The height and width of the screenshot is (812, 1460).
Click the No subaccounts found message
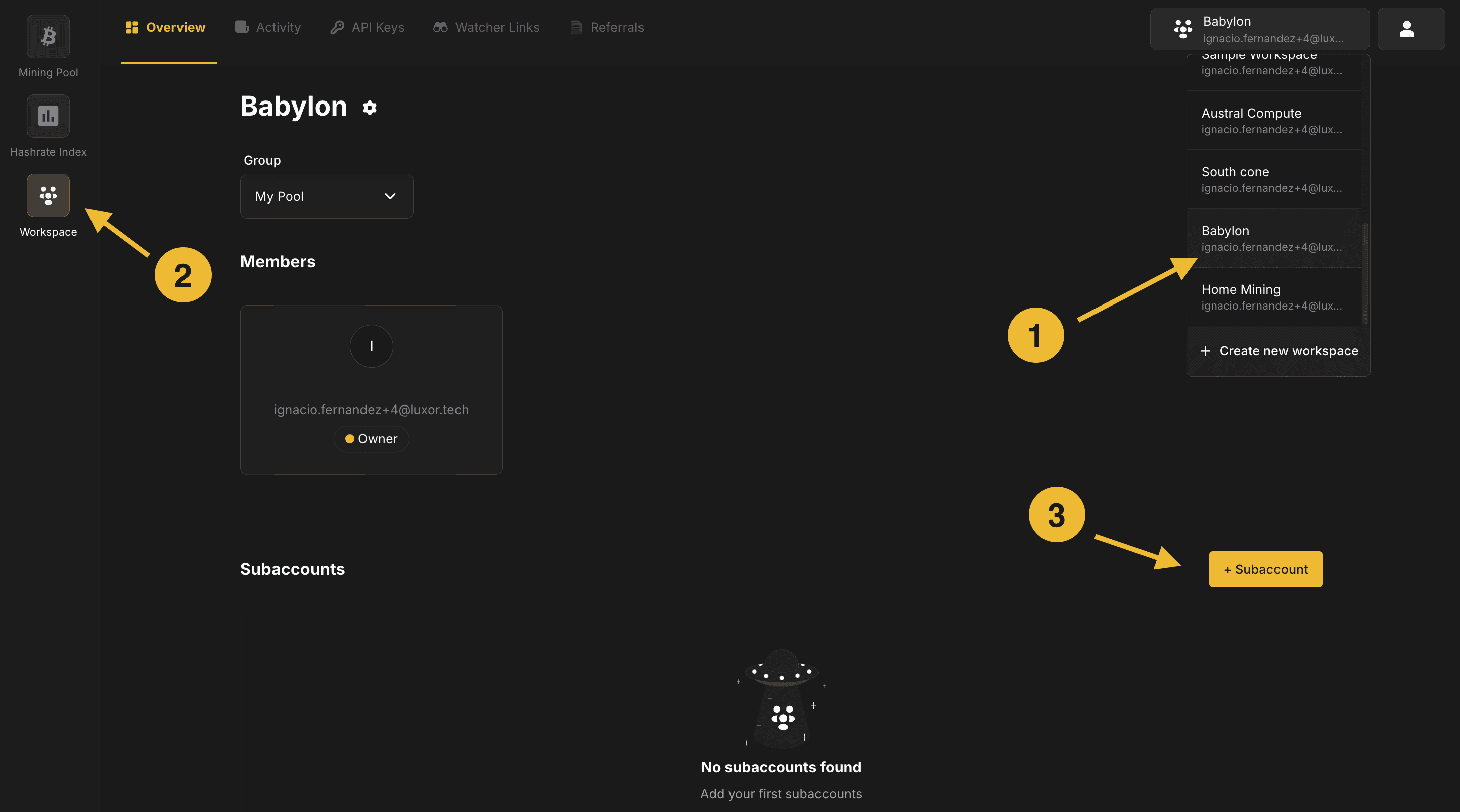[x=781, y=767]
